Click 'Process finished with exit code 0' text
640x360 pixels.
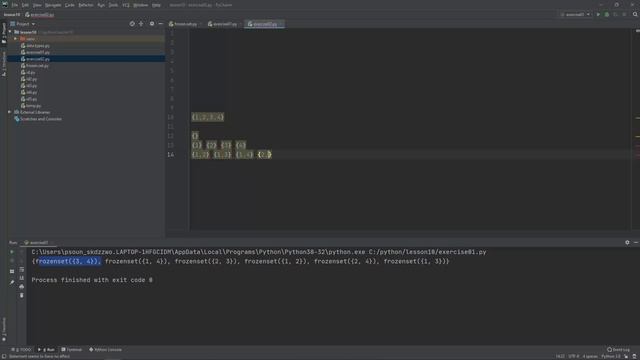pos(92,280)
